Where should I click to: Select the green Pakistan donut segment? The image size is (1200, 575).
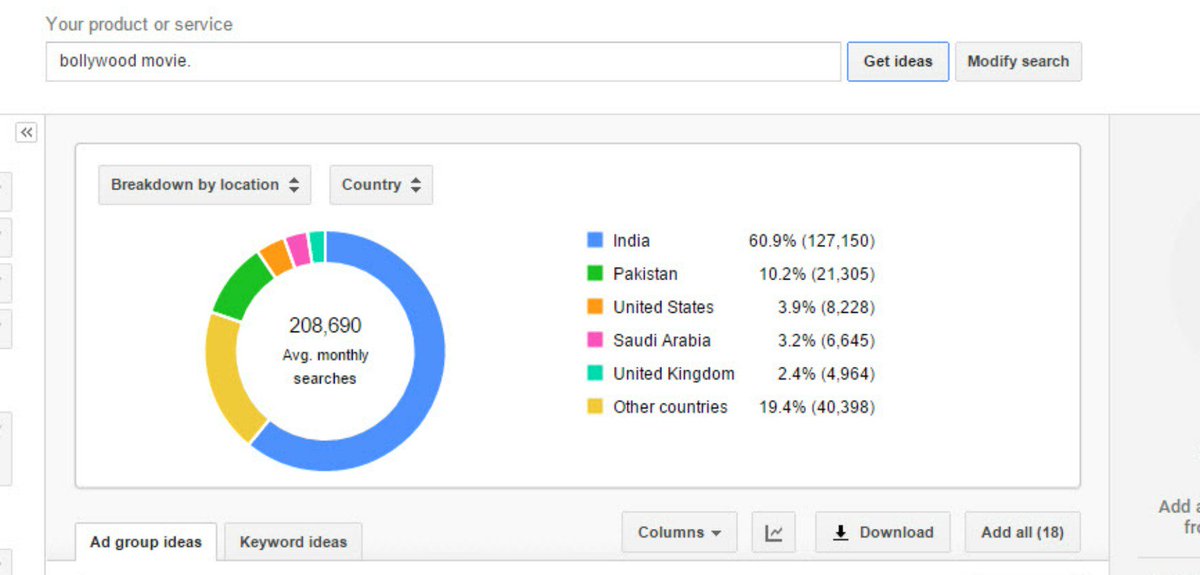click(241, 284)
